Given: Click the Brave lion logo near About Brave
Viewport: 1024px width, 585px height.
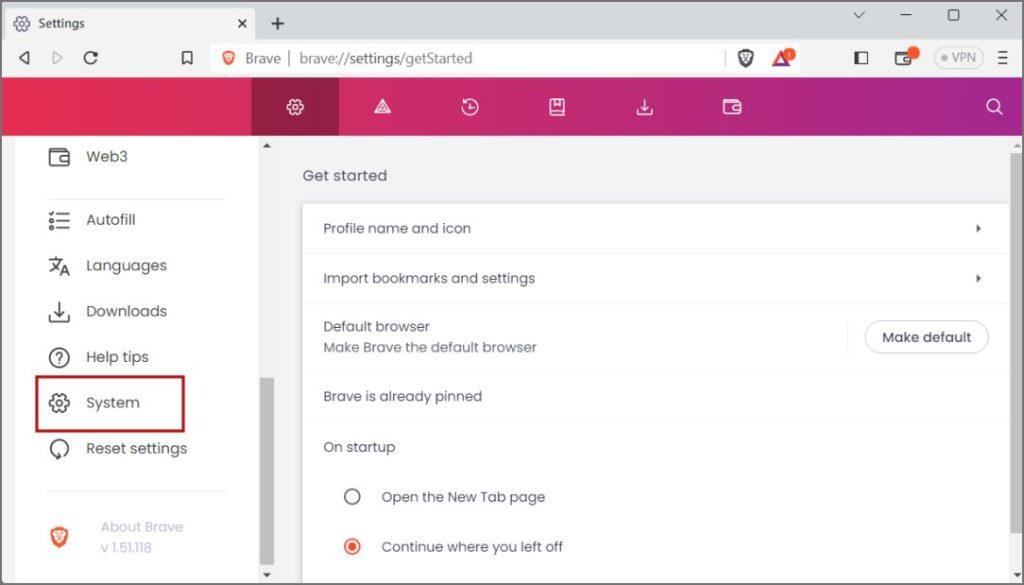Looking at the screenshot, I should pos(59,537).
